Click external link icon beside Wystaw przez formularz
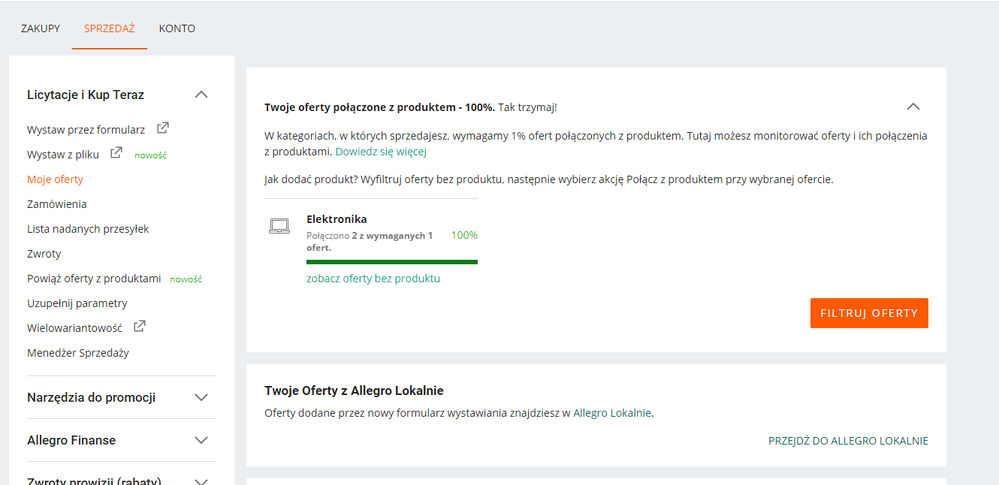This screenshot has height=485, width=999. pyautogui.click(x=163, y=128)
